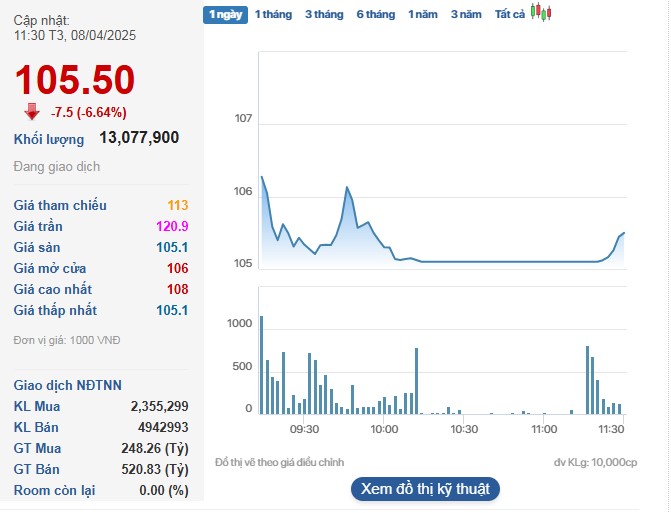Click the 10:00 time axis label
Viewport: 671px width, 513px height.
(384, 428)
